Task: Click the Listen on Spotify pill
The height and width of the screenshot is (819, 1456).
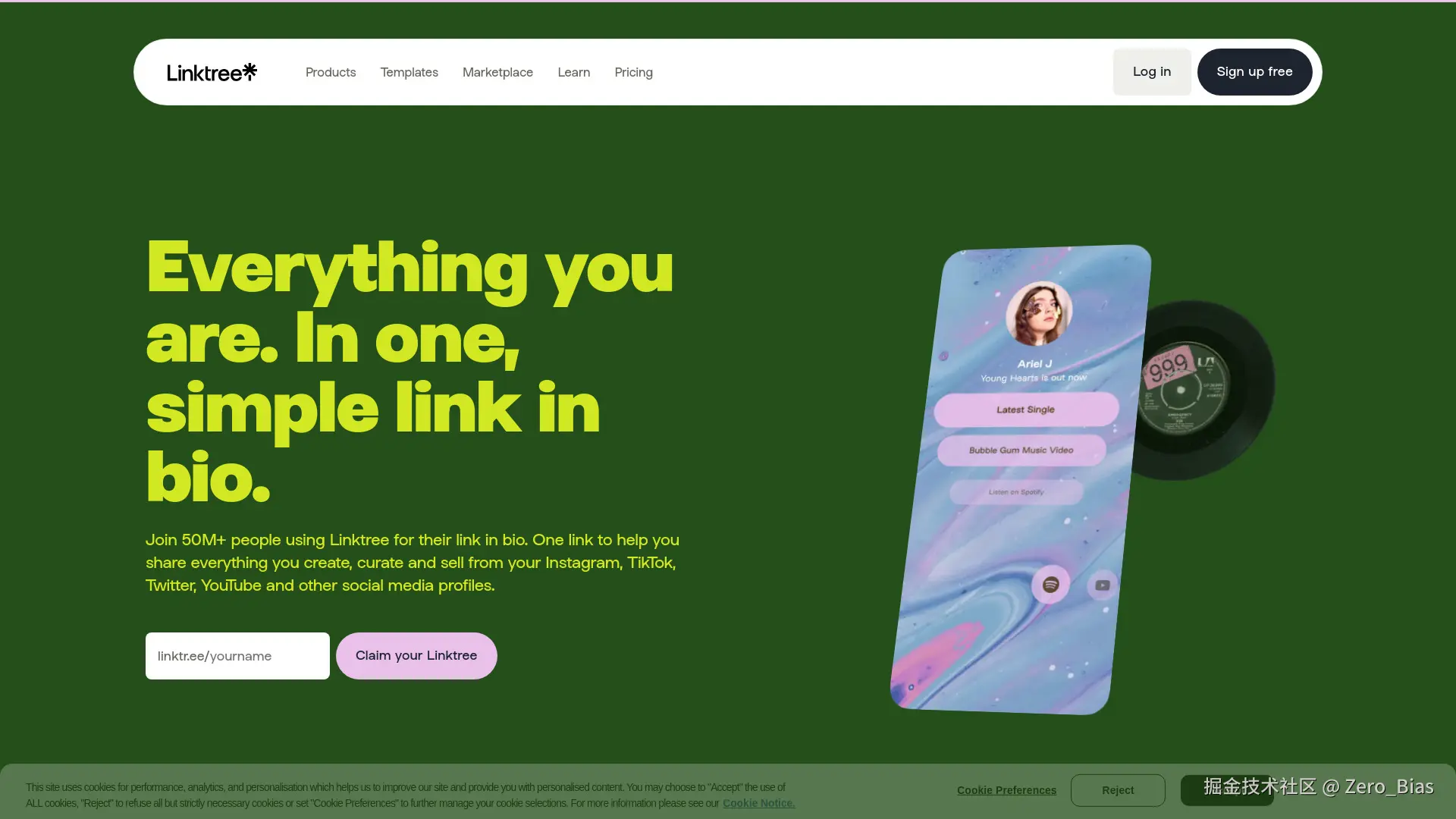Action: 1016,492
